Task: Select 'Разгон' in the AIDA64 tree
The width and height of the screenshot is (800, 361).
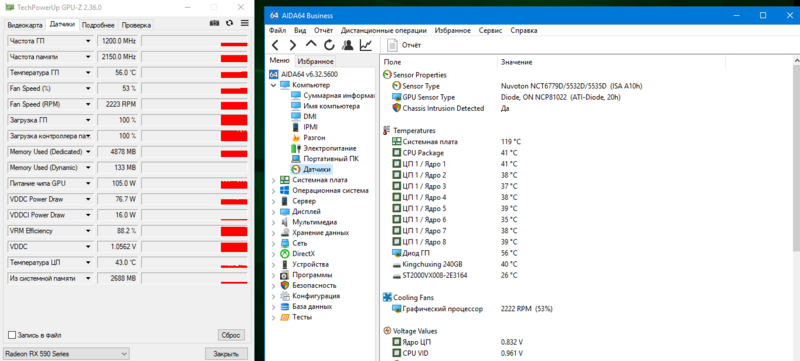Action: [x=314, y=138]
